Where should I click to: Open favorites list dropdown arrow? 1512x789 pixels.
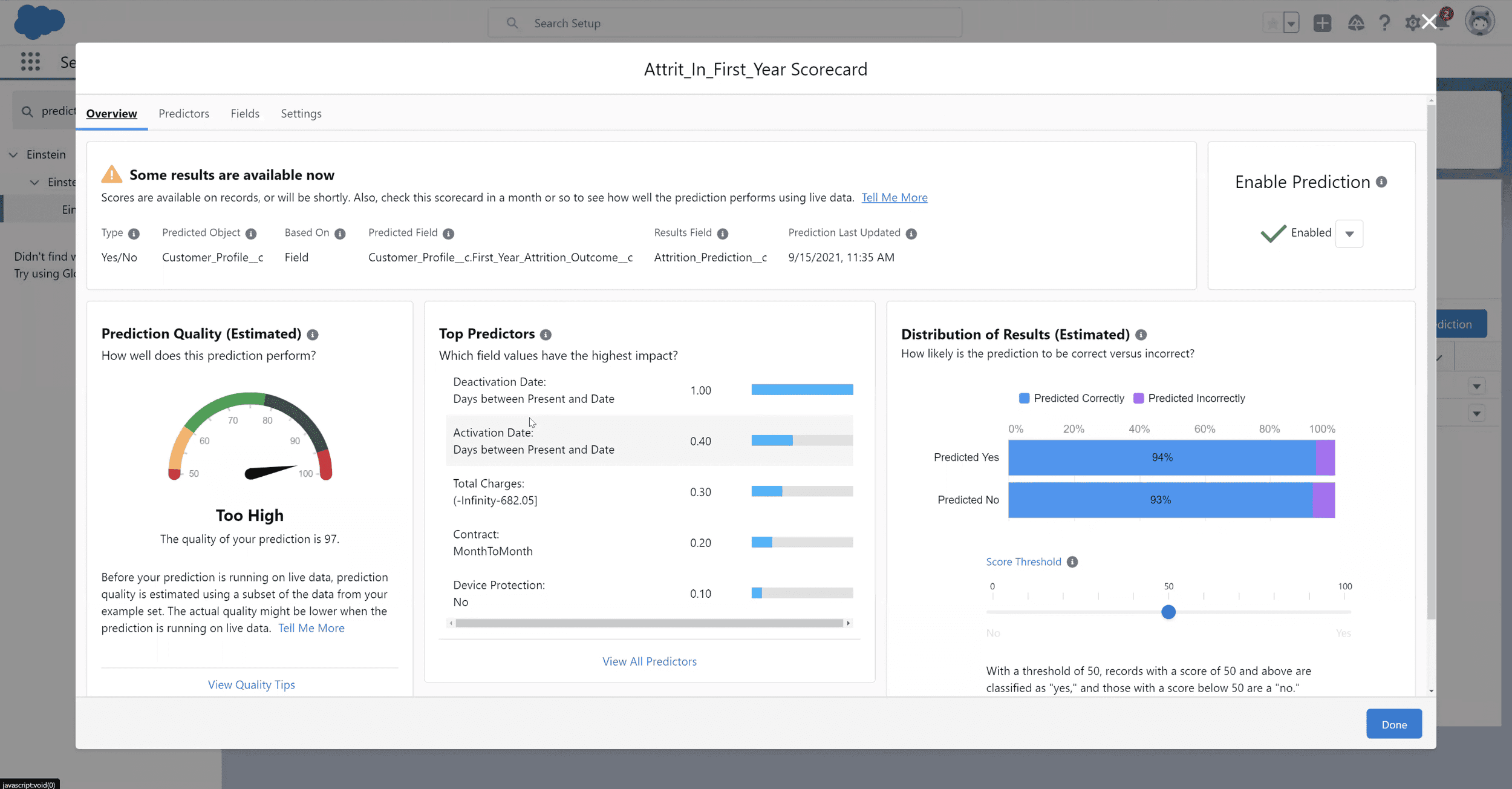tap(1291, 24)
